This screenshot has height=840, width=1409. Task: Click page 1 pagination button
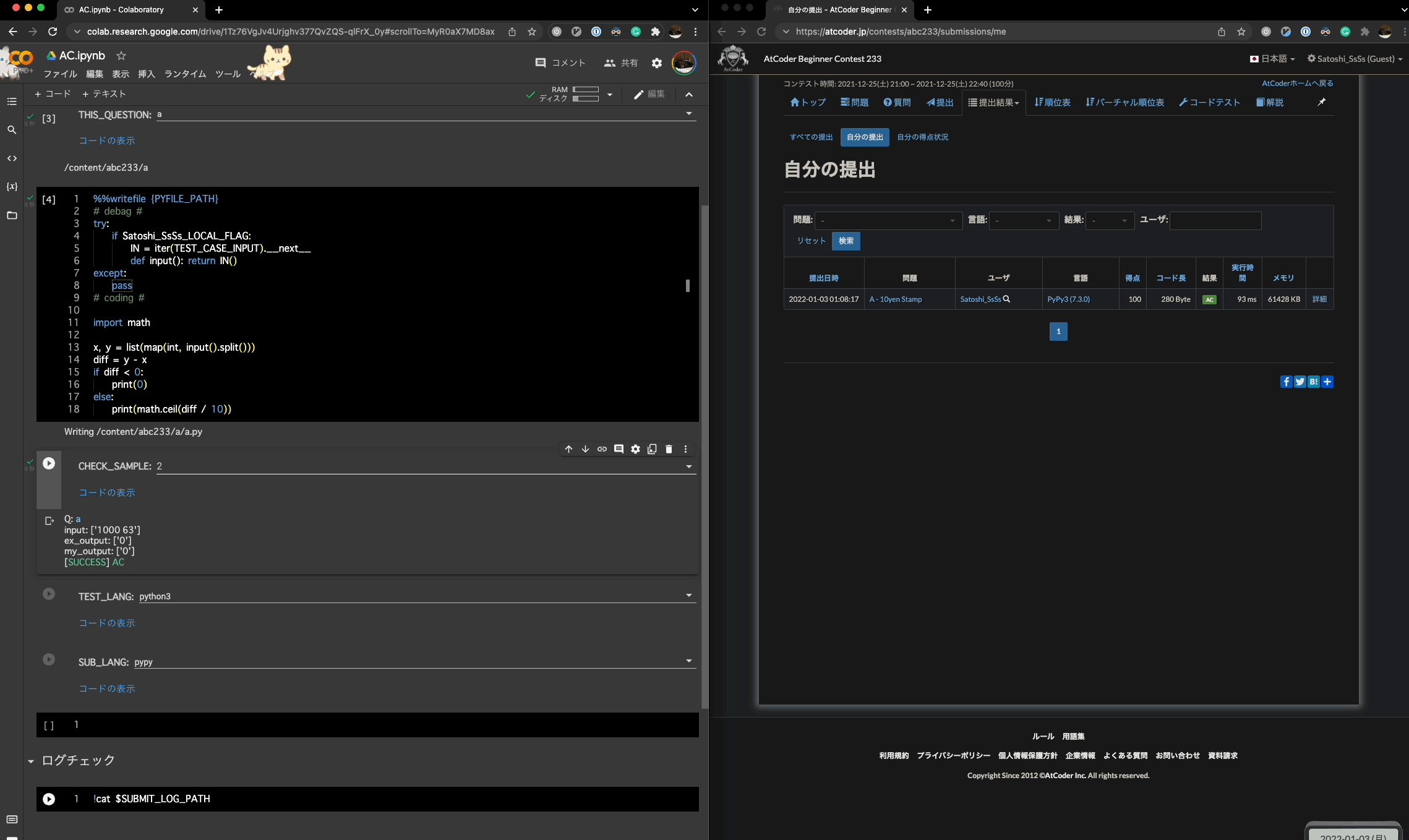1058,332
